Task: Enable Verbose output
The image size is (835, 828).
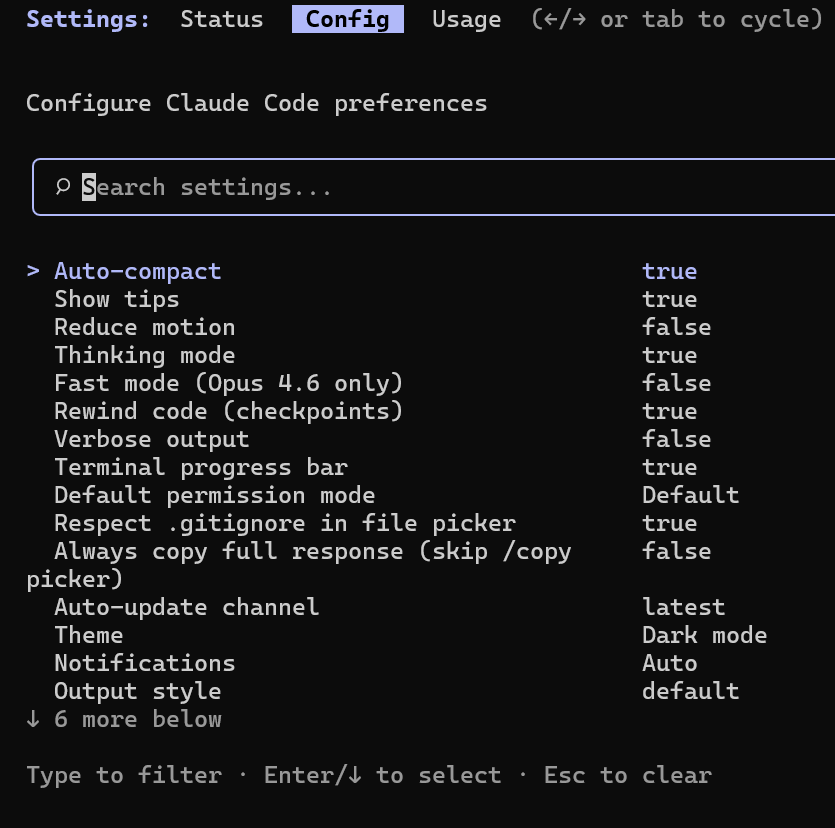Action: [x=151, y=438]
